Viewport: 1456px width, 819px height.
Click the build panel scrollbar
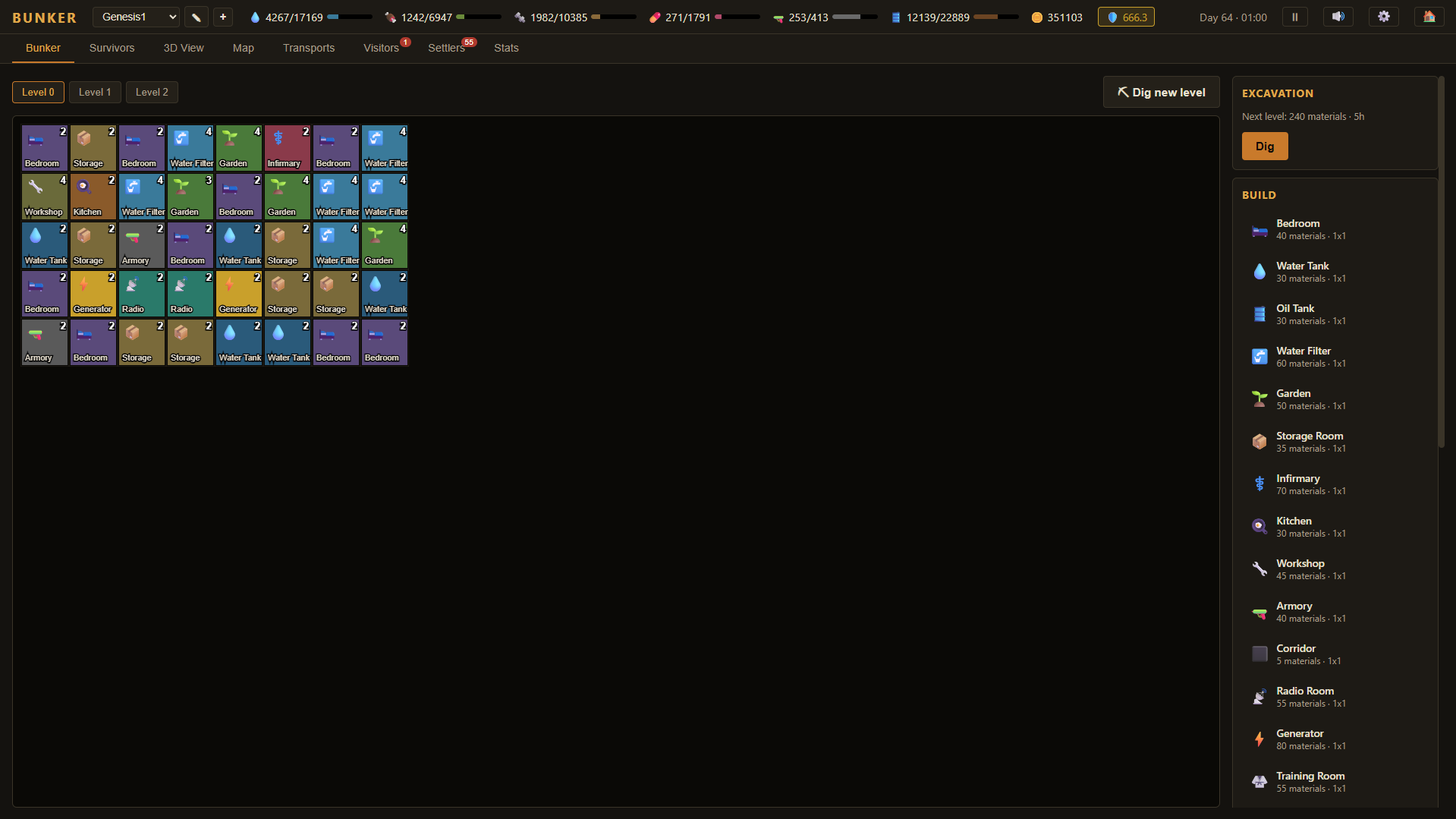coord(1441,262)
